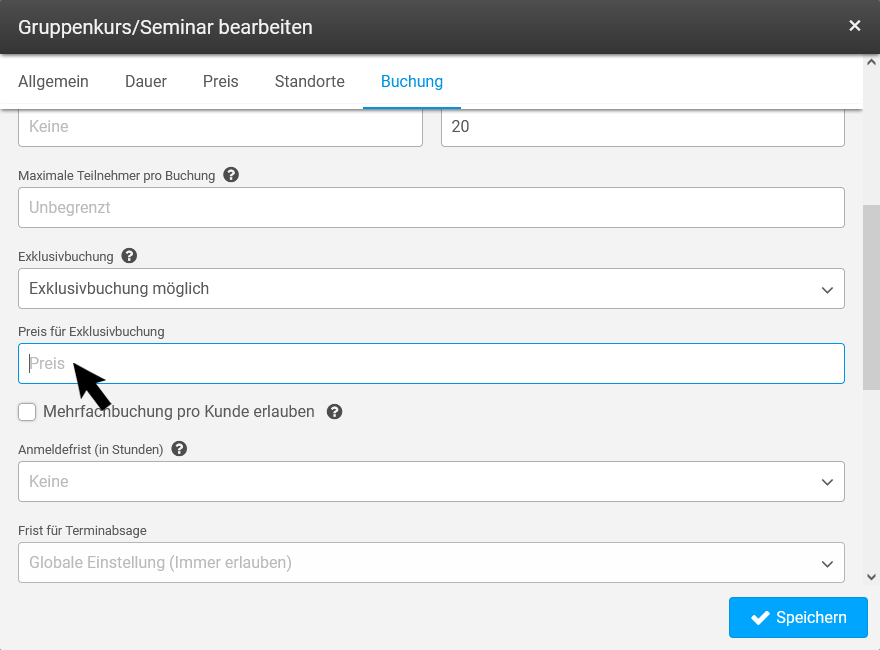Image resolution: width=880 pixels, height=650 pixels.
Task: Open the Dauer tab
Action: tap(146, 82)
